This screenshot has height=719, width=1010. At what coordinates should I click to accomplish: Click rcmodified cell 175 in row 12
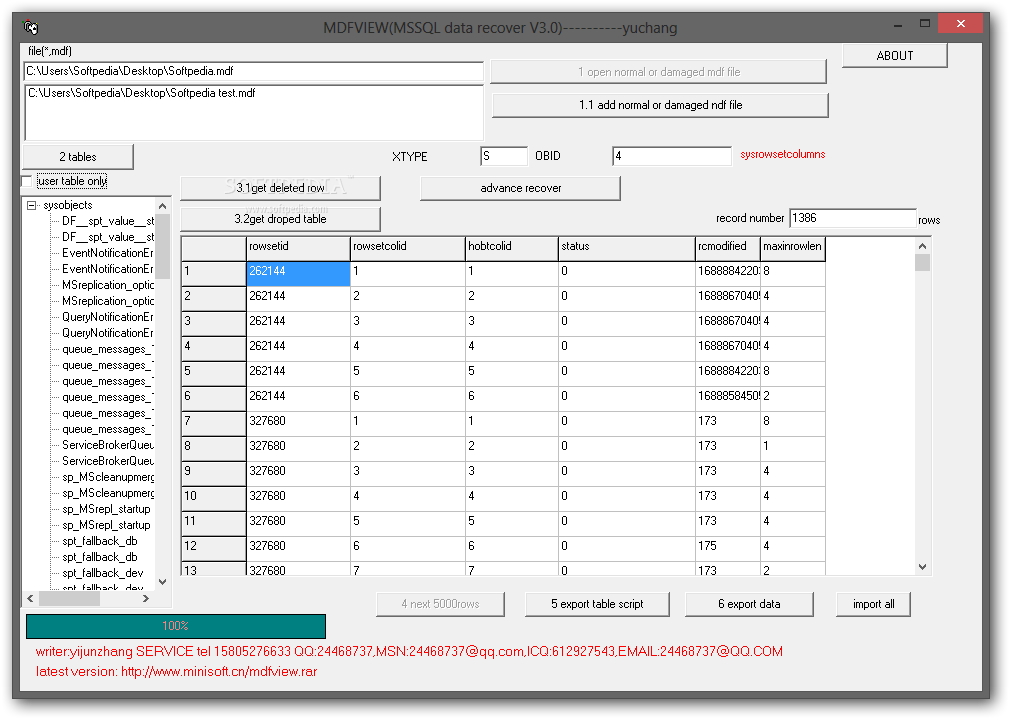tap(728, 548)
